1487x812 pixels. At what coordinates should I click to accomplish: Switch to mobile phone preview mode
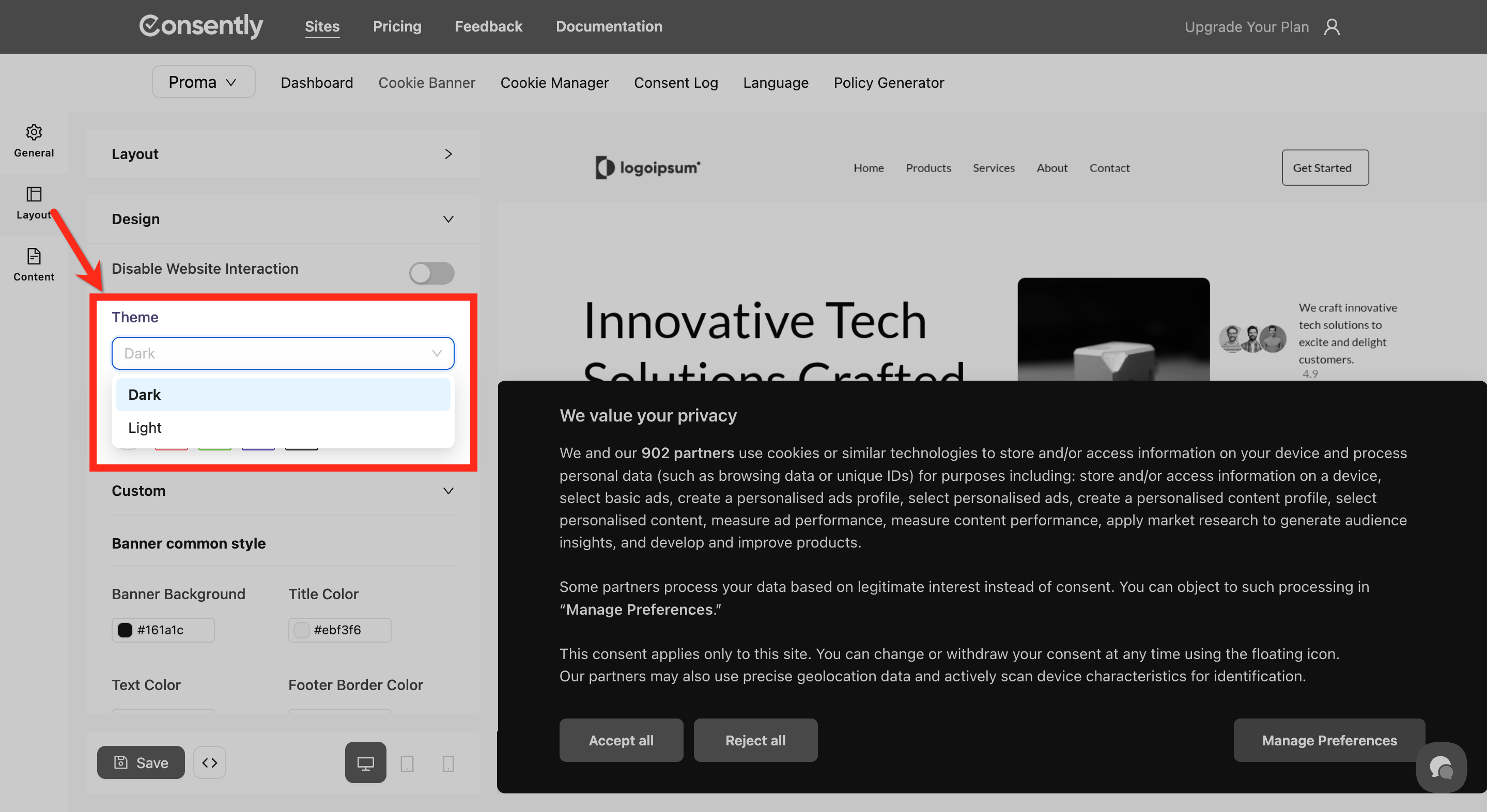448,763
